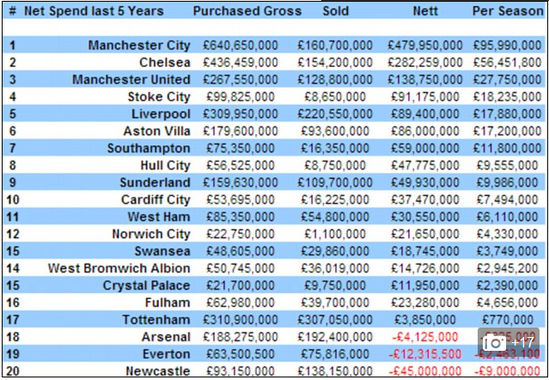The height and width of the screenshot is (380, 549).
Task: Select West Bromwich Albion row name
Action: [119, 268]
